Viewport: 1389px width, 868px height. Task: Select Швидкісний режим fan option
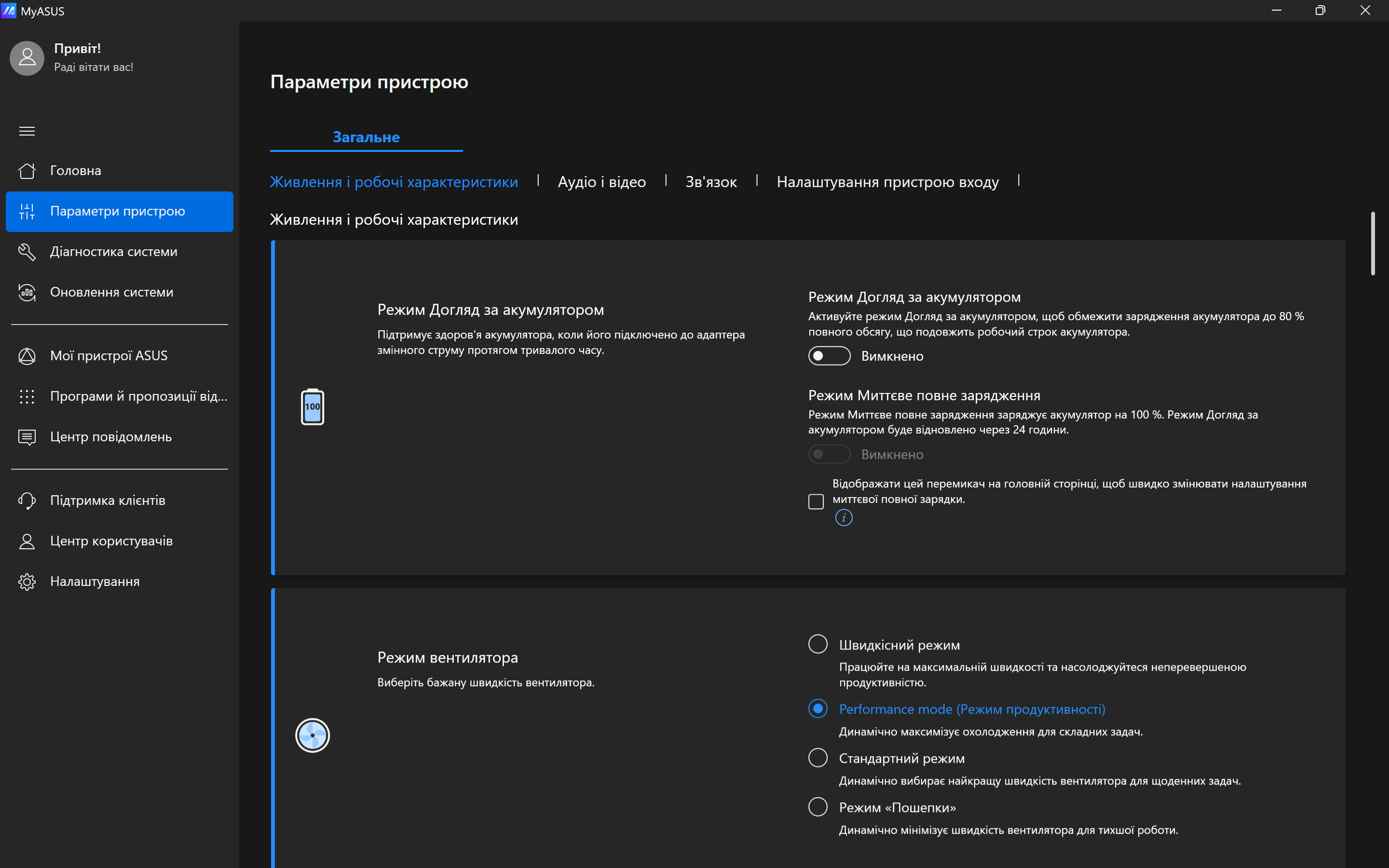(x=817, y=644)
